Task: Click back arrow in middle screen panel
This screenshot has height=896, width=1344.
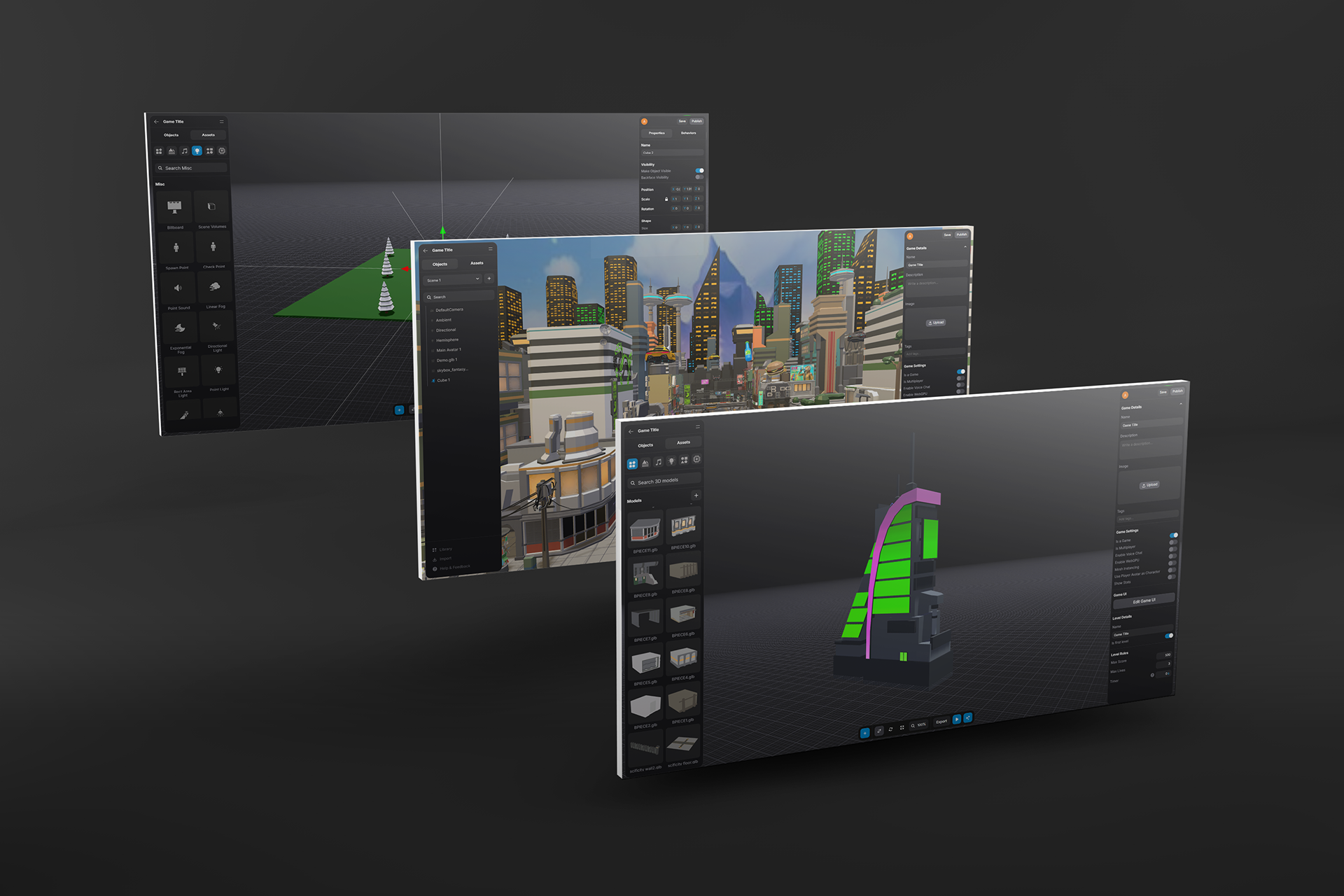Action: [425, 251]
